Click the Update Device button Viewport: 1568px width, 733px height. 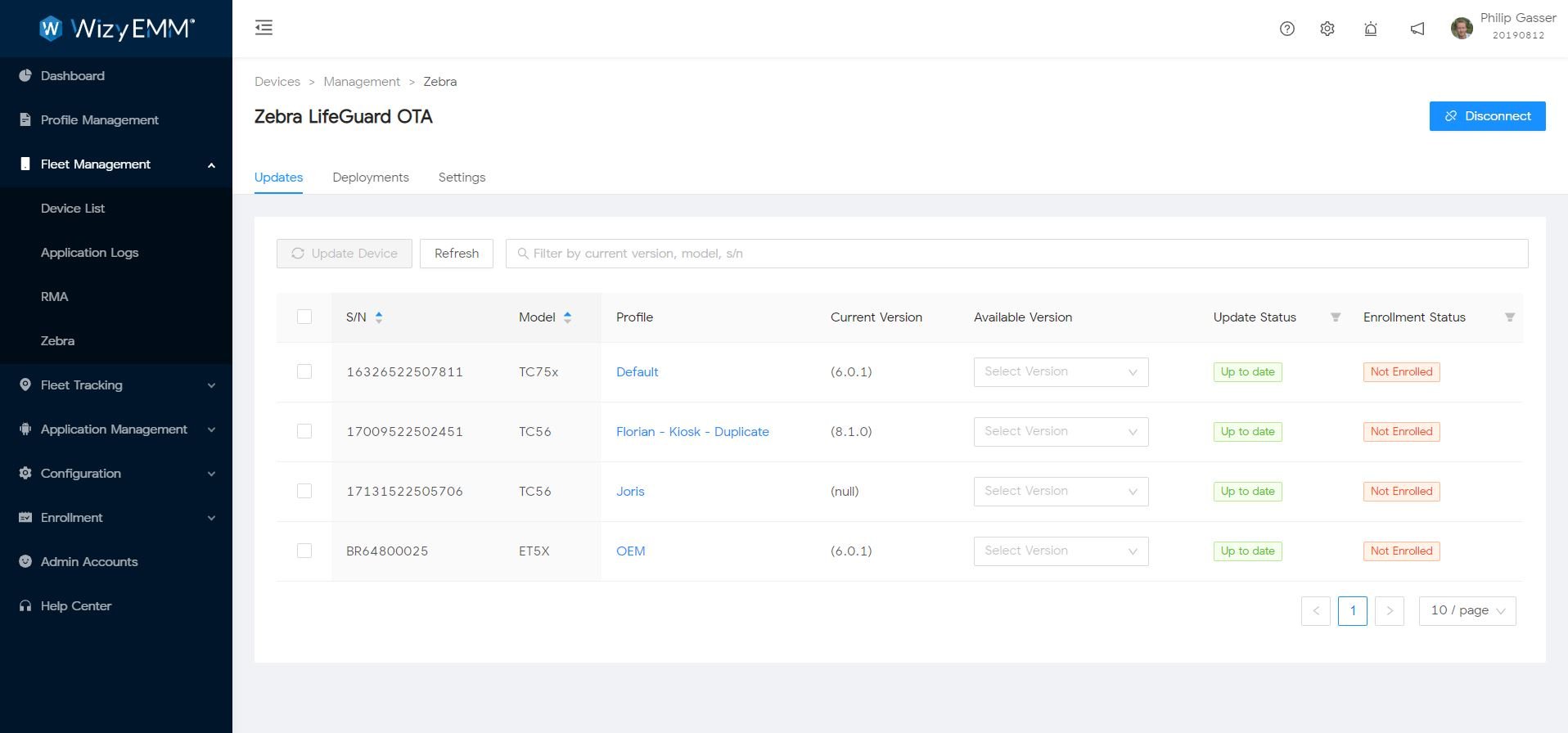(x=345, y=254)
